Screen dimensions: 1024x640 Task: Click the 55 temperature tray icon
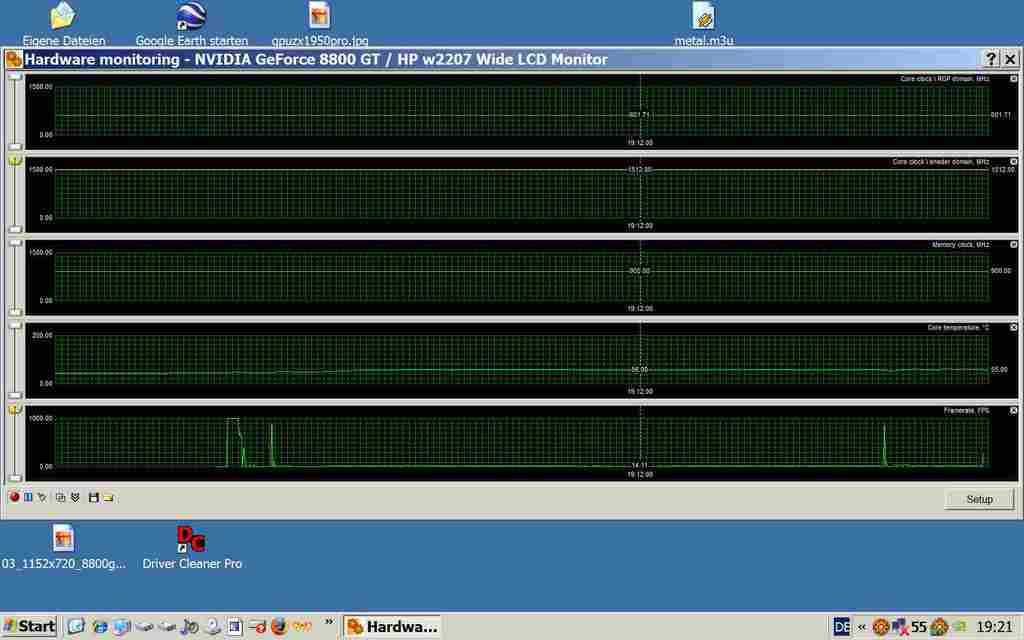[919, 627]
